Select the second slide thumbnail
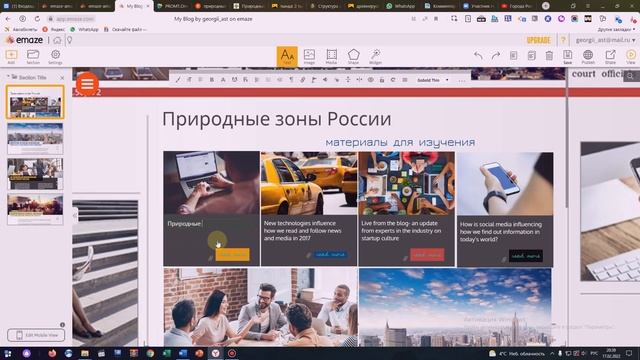The width and height of the screenshot is (640, 360). (35, 138)
